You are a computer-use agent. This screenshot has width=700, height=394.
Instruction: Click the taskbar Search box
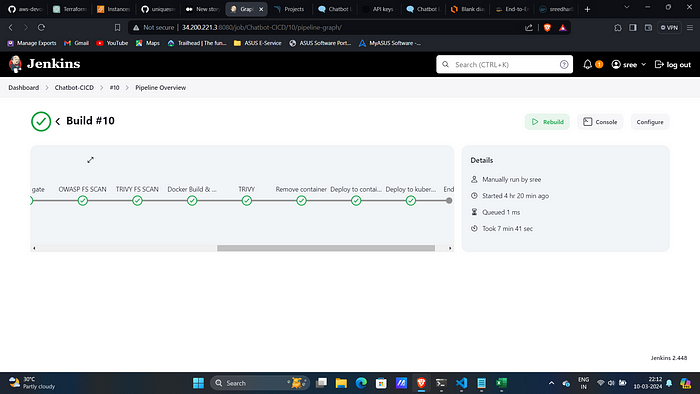click(260, 383)
